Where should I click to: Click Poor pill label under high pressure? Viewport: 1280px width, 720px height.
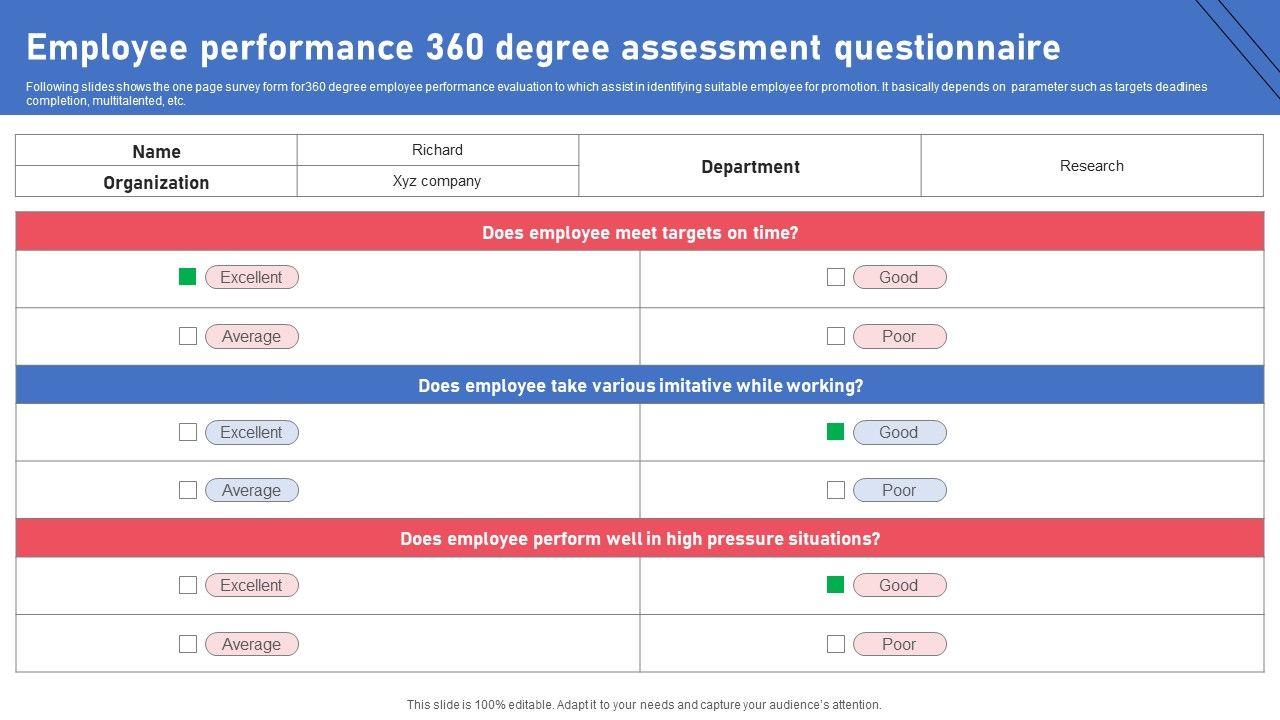point(899,644)
